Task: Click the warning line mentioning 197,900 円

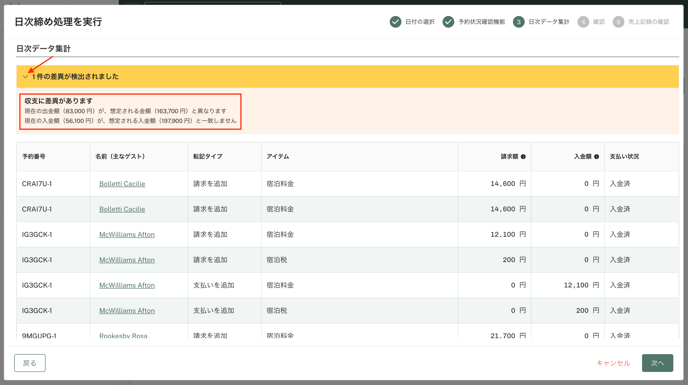Action: tap(130, 121)
